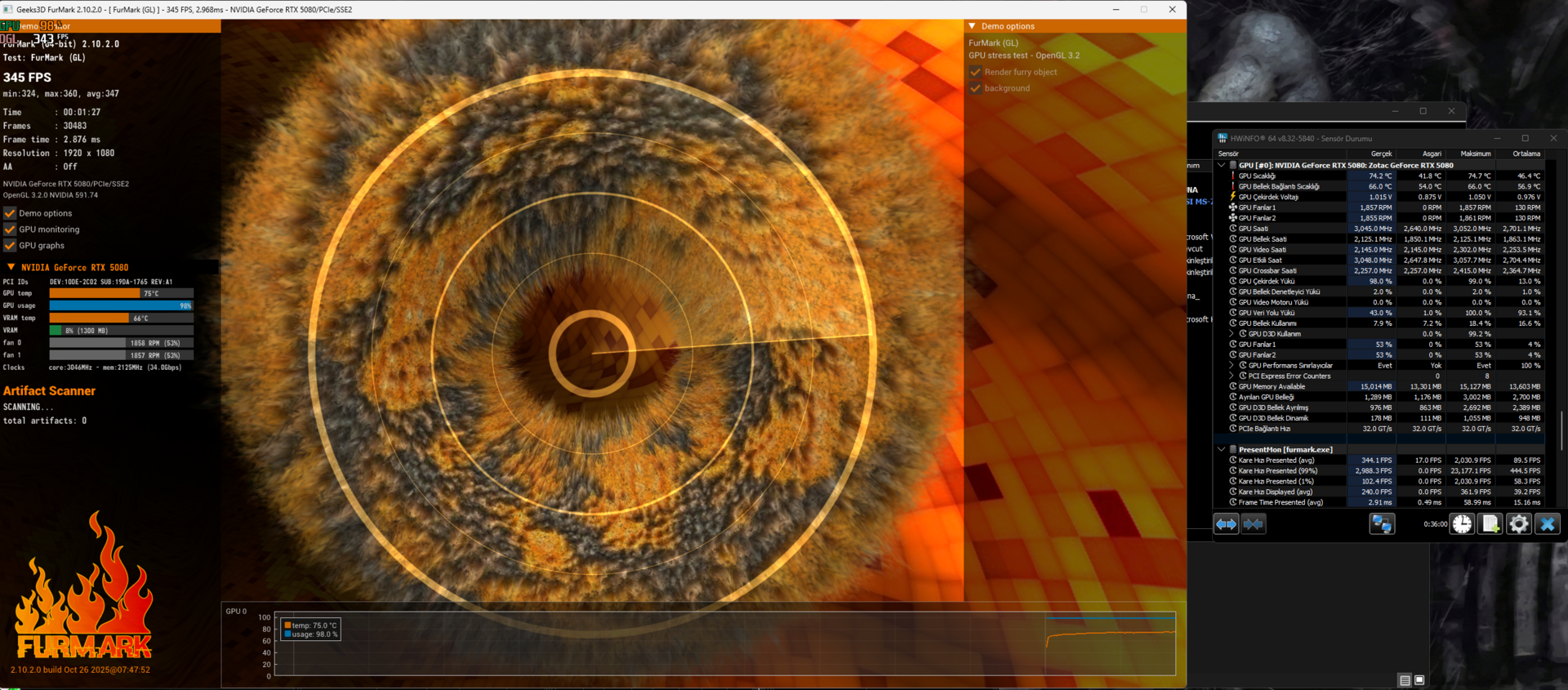
Task: Open HWiNFO sensor settings gear
Action: pos(1519,524)
